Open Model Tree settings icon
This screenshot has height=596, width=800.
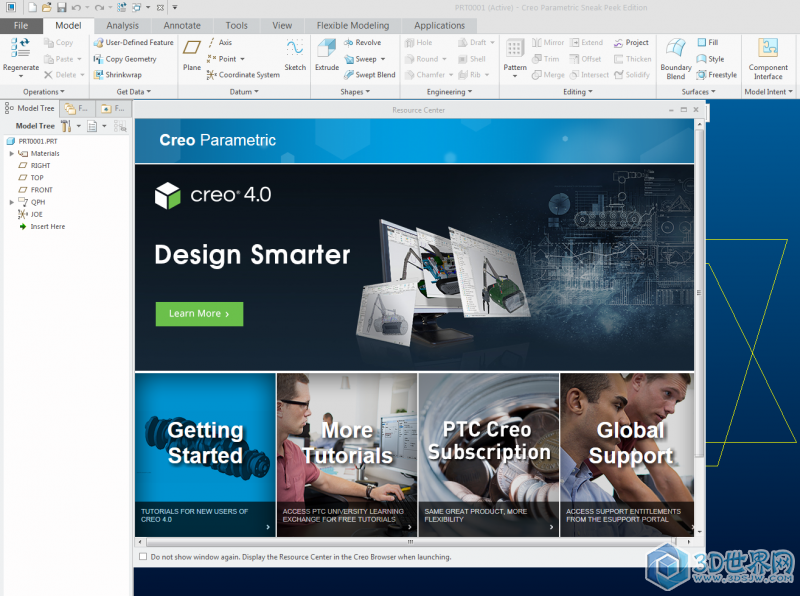point(66,126)
